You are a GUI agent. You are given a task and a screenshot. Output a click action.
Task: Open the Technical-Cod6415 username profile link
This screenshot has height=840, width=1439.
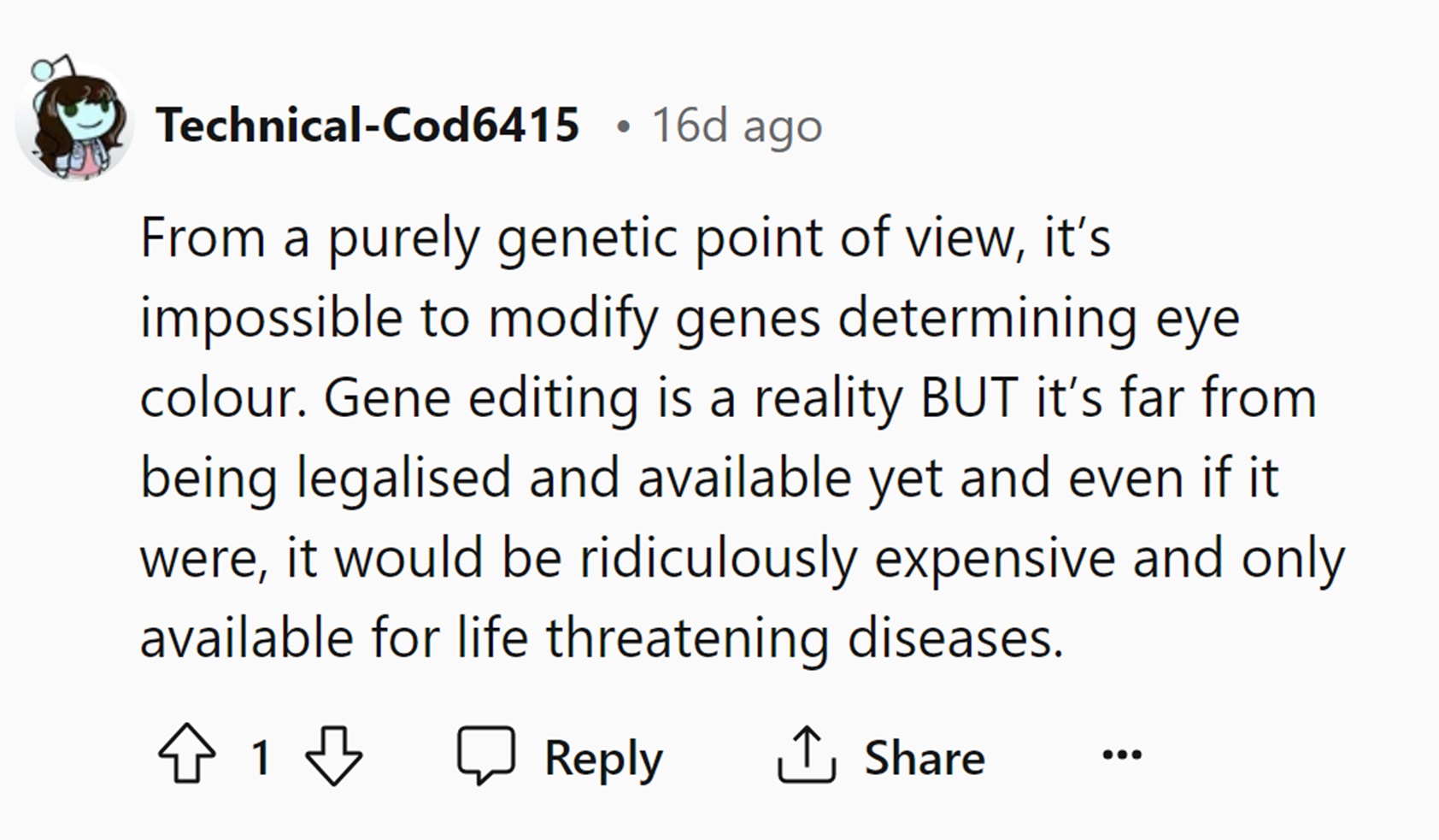tap(368, 126)
